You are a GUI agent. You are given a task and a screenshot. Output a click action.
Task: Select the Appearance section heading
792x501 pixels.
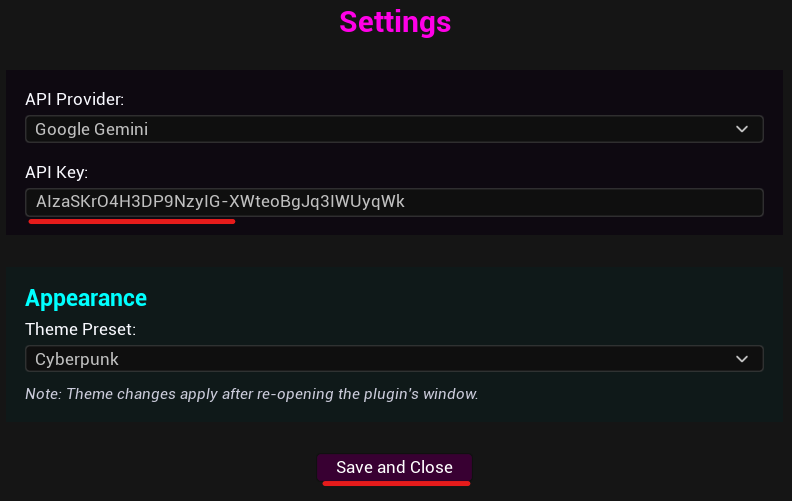click(86, 297)
